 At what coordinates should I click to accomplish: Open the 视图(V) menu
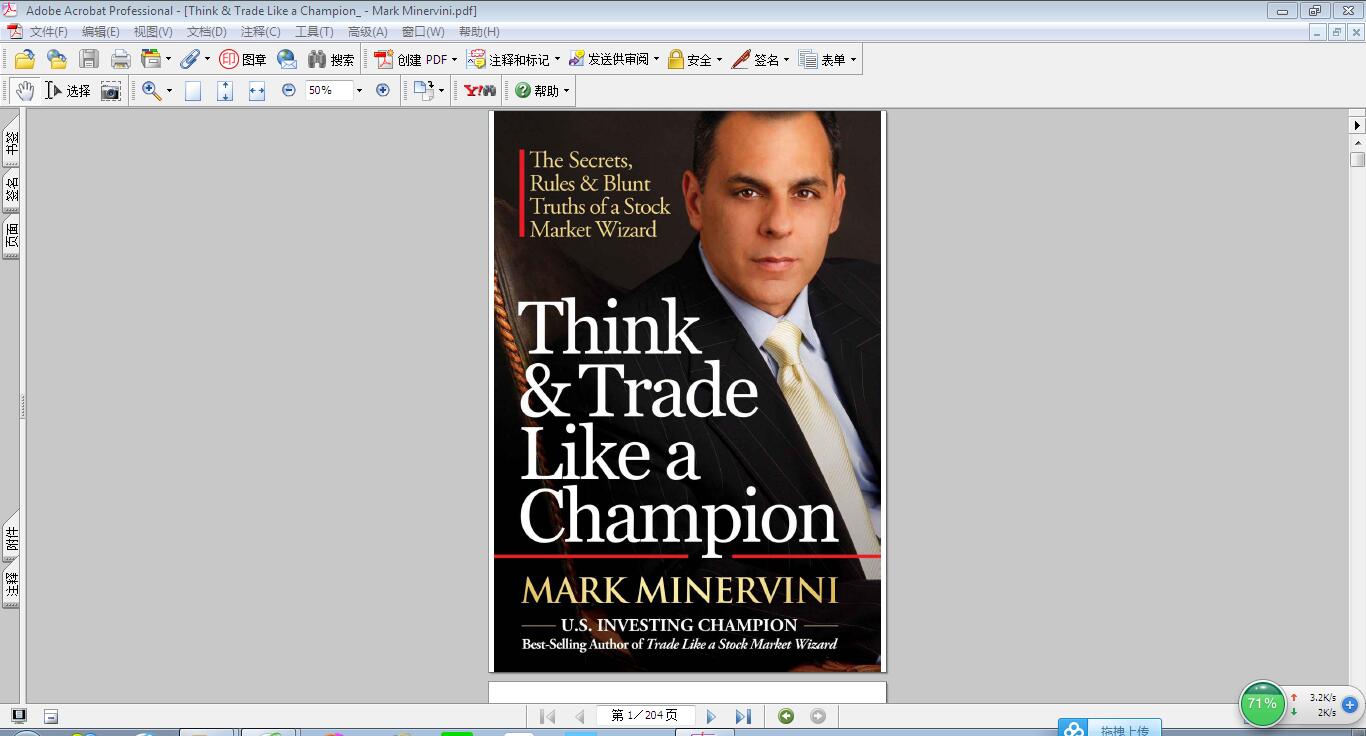click(x=153, y=32)
